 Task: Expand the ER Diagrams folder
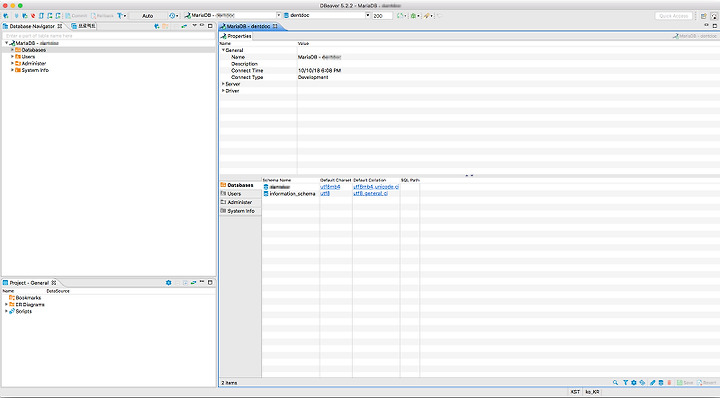tap(6, 304)
